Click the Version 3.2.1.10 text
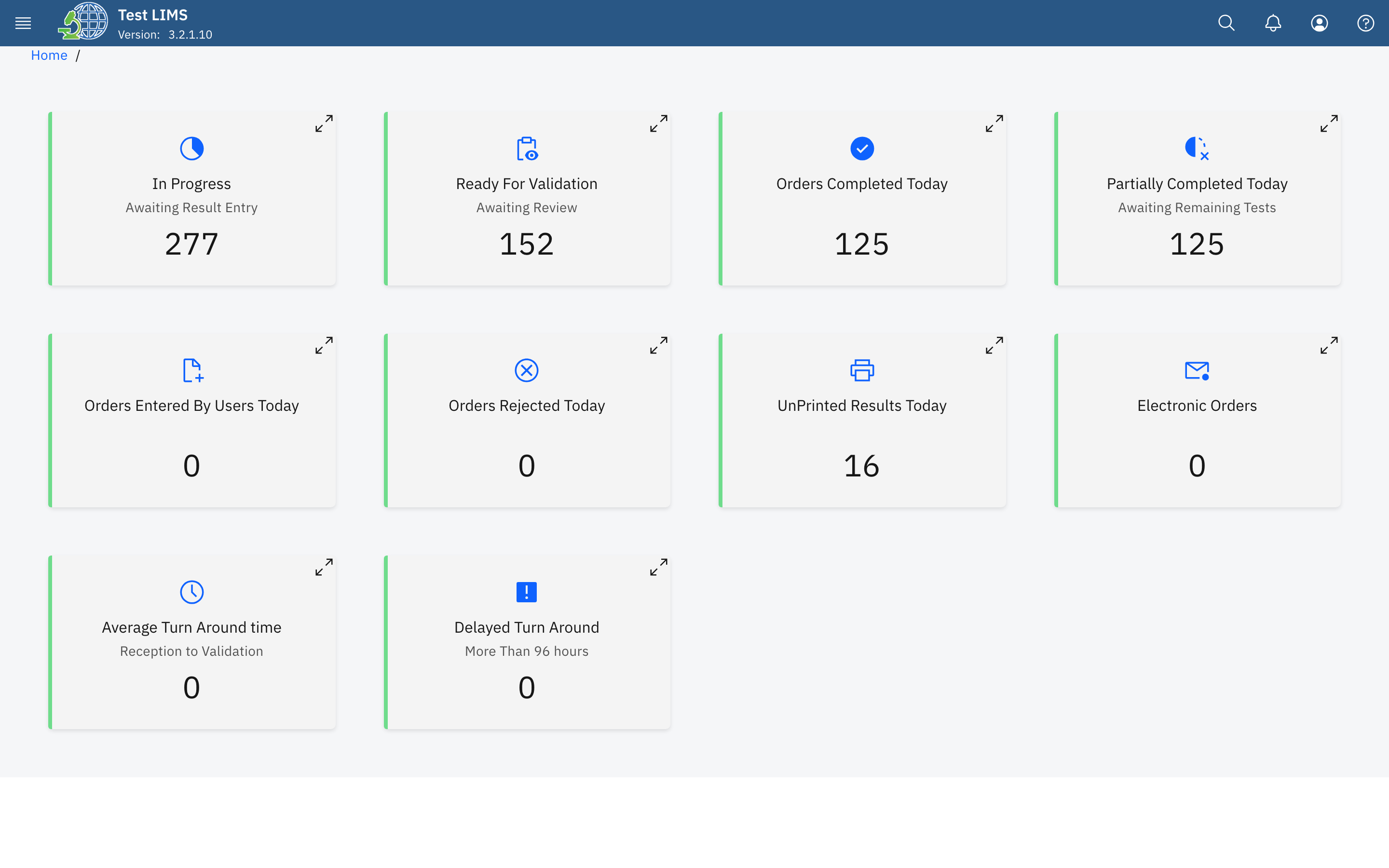 click(x=165, y=34)
